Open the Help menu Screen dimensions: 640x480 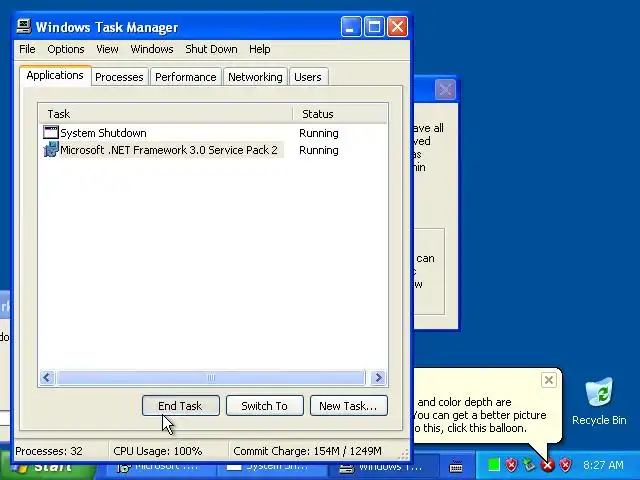pos(260,49)
